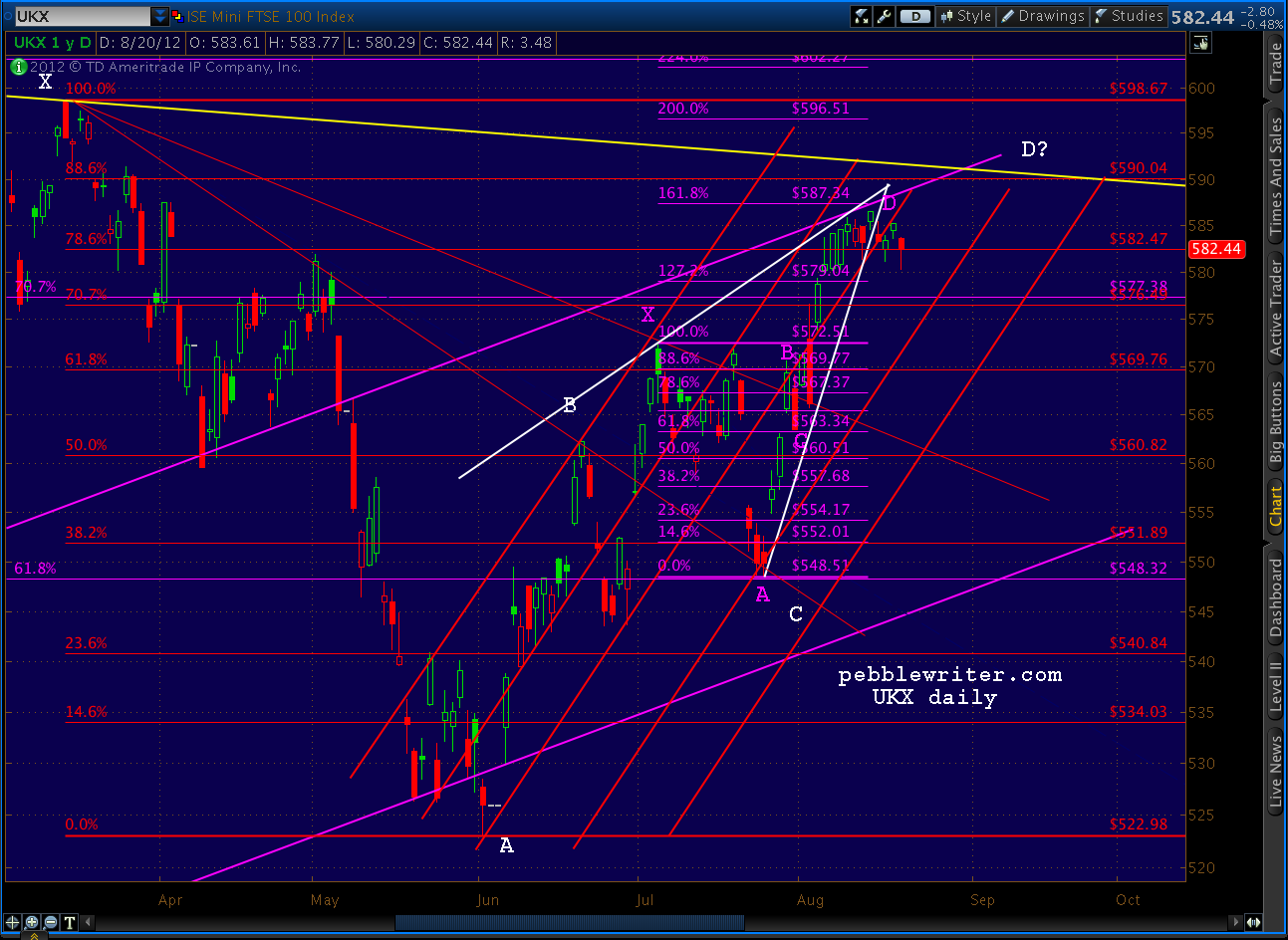Image resolution: width=1288 pixels, height=940 pixels.
Task: Click the Sep label on the time axis
Action: point(982,900)
